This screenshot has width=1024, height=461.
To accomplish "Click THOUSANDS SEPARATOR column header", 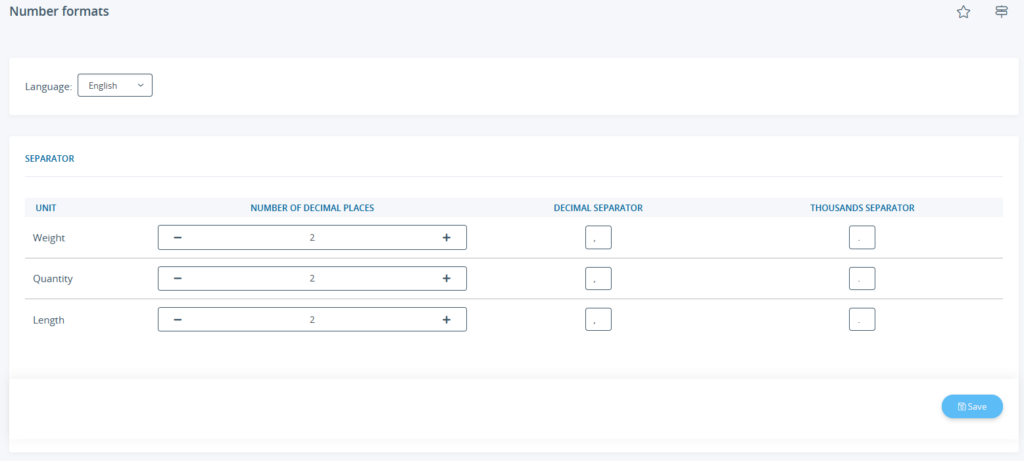I will pyautogui.click(x=862, y=208).
